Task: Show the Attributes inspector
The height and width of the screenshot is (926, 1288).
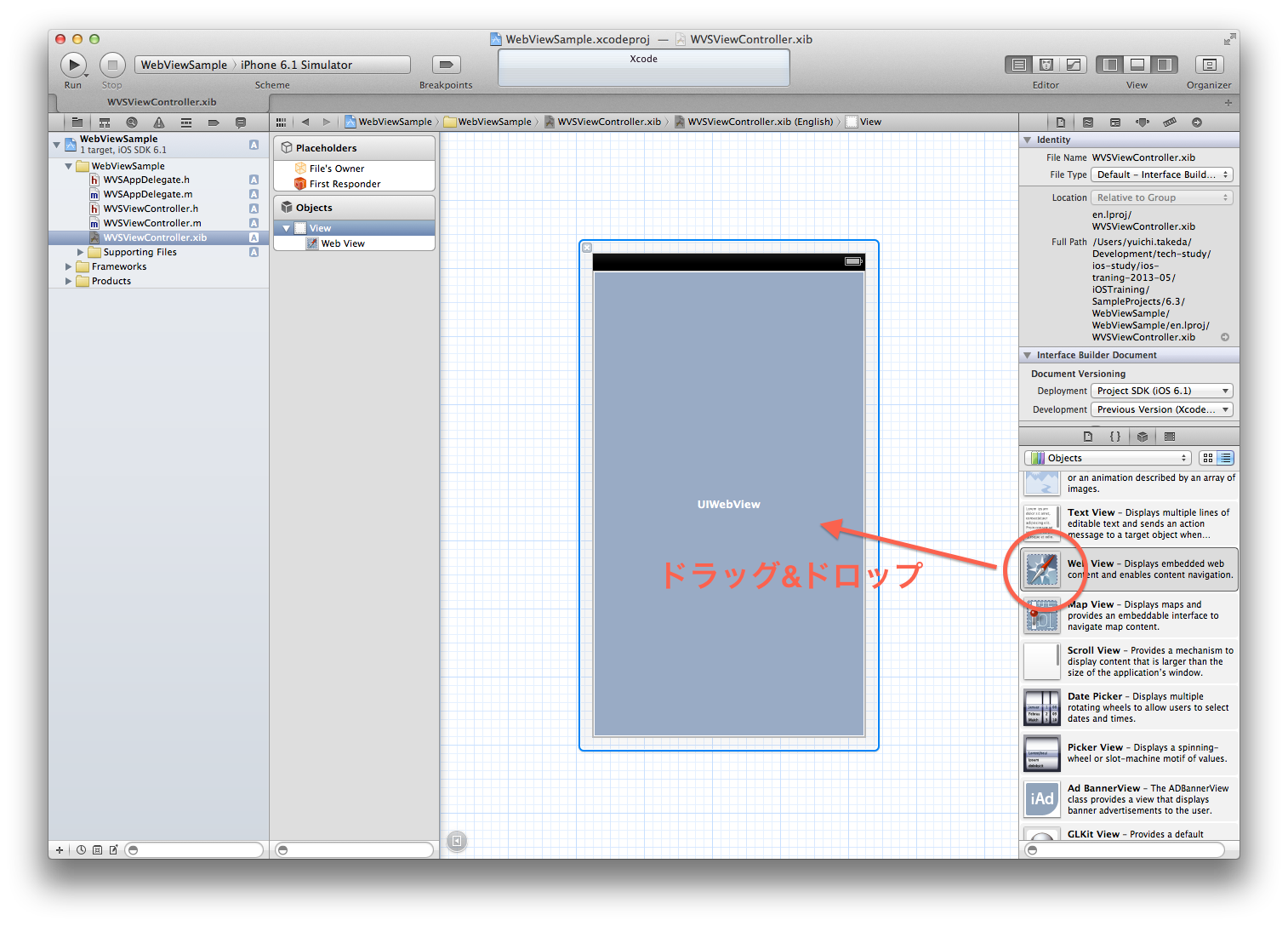Action: point(1143,123)
